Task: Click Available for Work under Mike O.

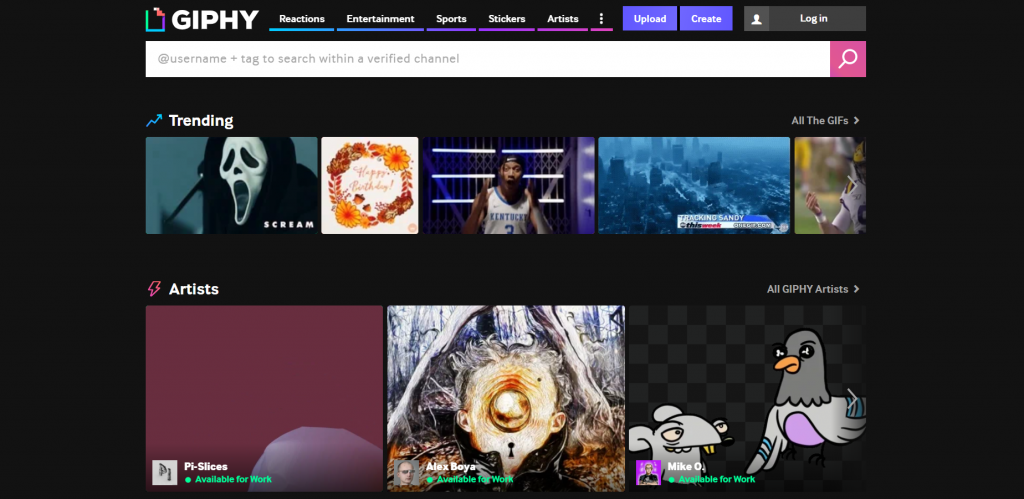Action: 717,479
